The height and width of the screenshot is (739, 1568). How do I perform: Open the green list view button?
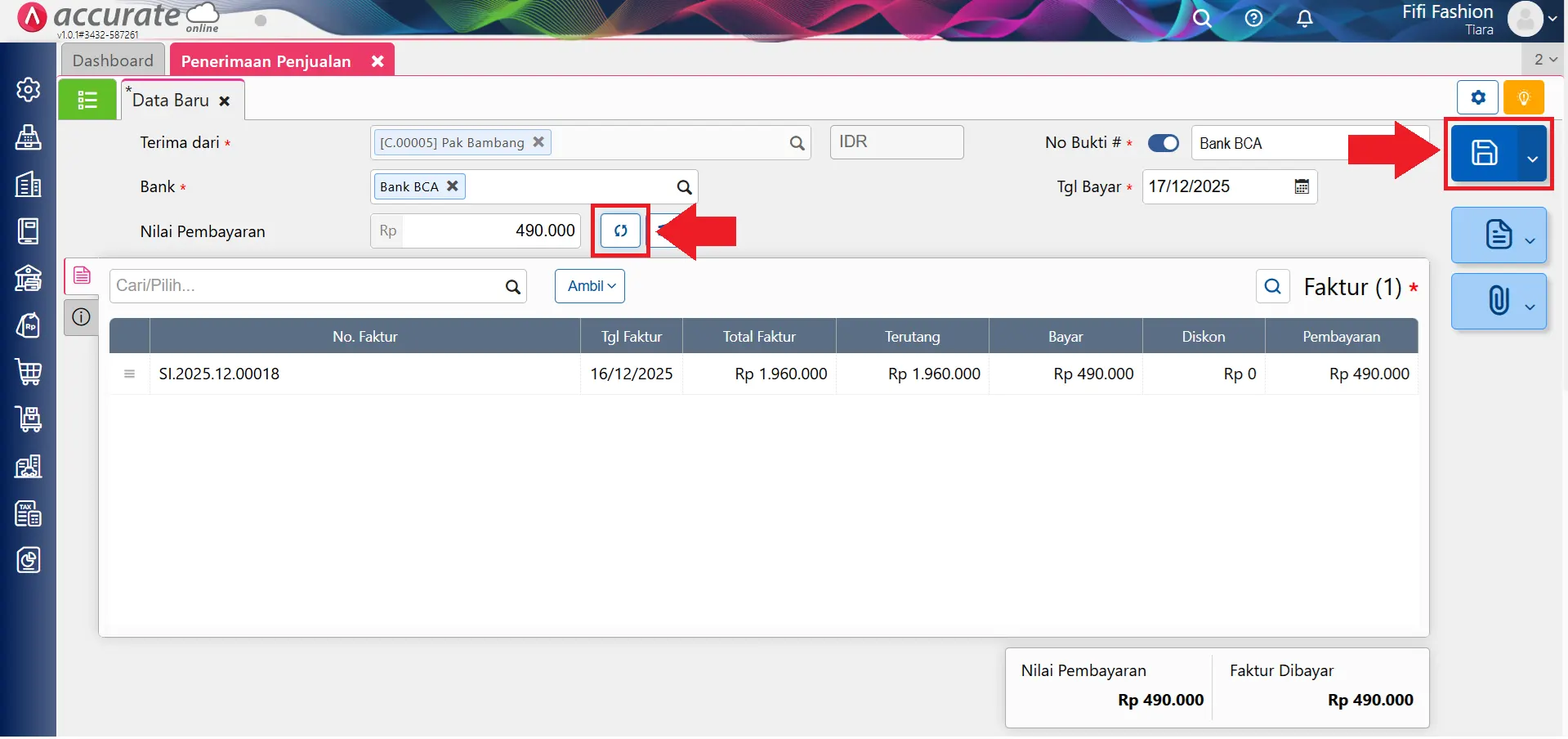[87, 101]
